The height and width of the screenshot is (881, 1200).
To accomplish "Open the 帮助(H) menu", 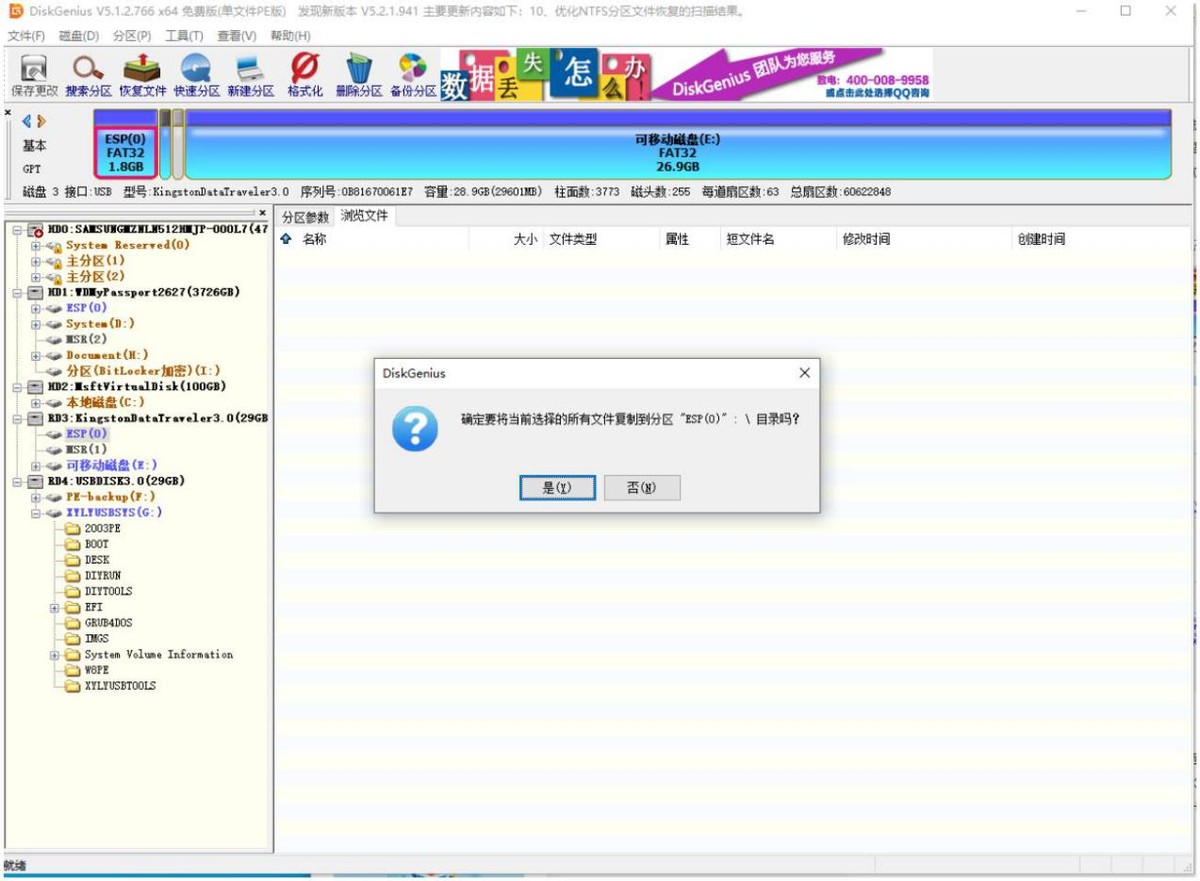I will 290,36.
